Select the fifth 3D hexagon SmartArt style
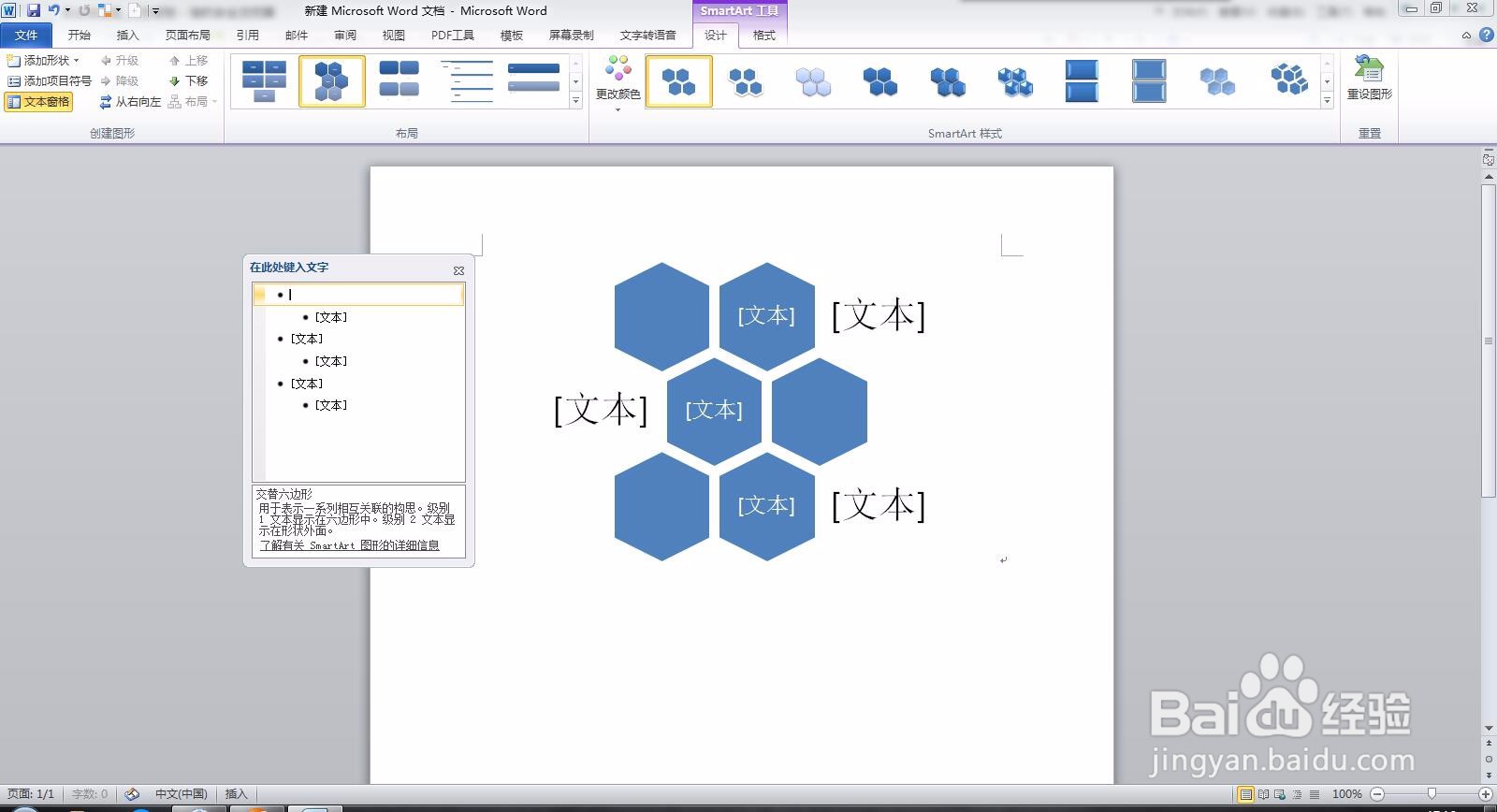1497x812 pixels. [x=948, y=81]
